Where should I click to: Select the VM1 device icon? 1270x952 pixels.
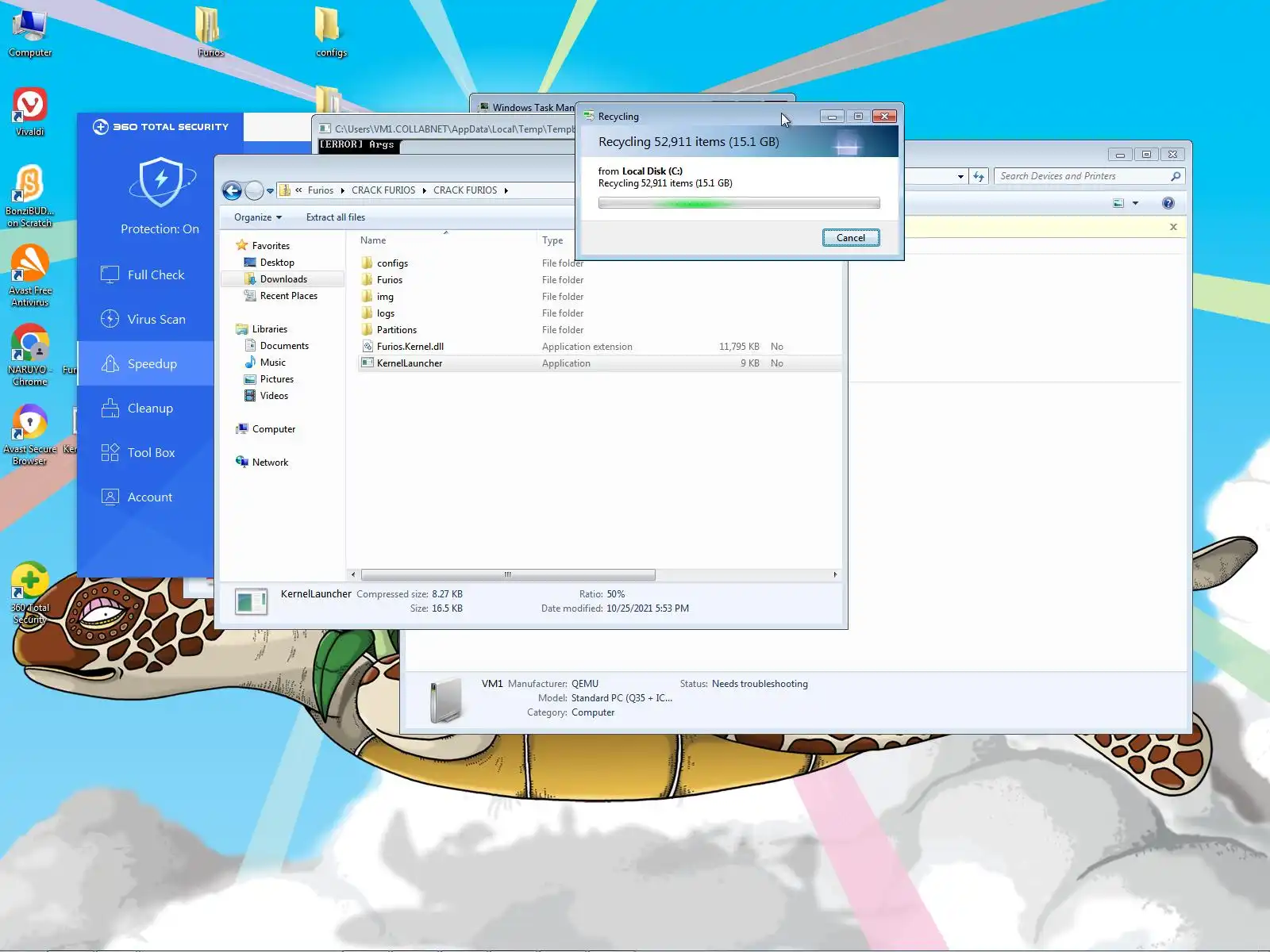(446, 699)
